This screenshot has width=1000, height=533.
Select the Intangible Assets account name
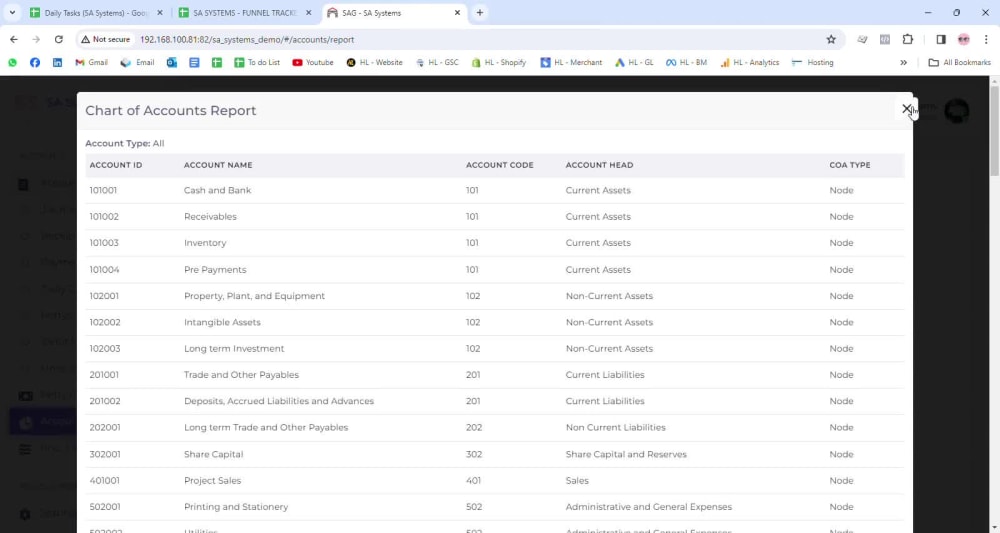click(x=222, y=322)
